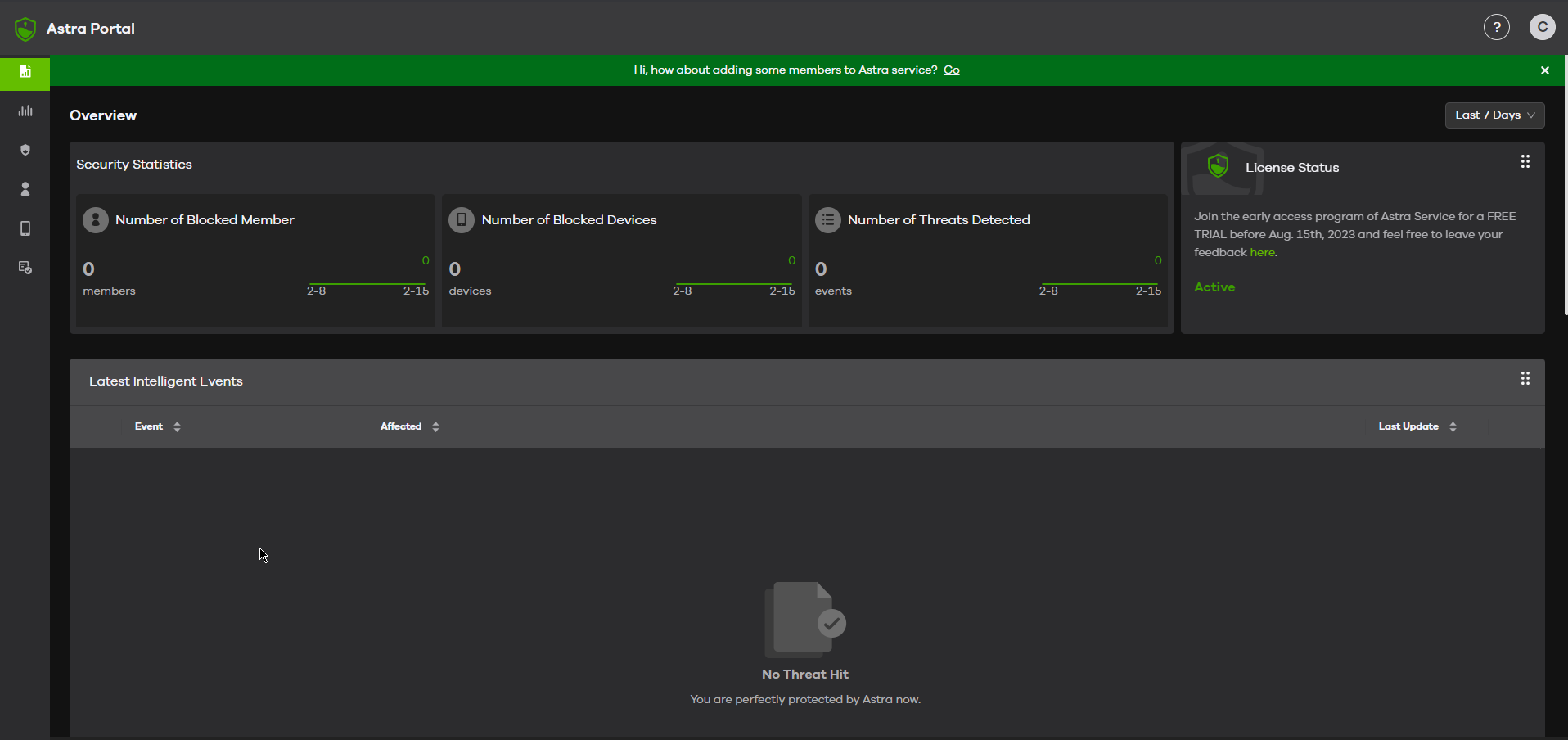Click the feedback here link
1568x740 pixels.
pyautogui.click(x=1261, y=253)
